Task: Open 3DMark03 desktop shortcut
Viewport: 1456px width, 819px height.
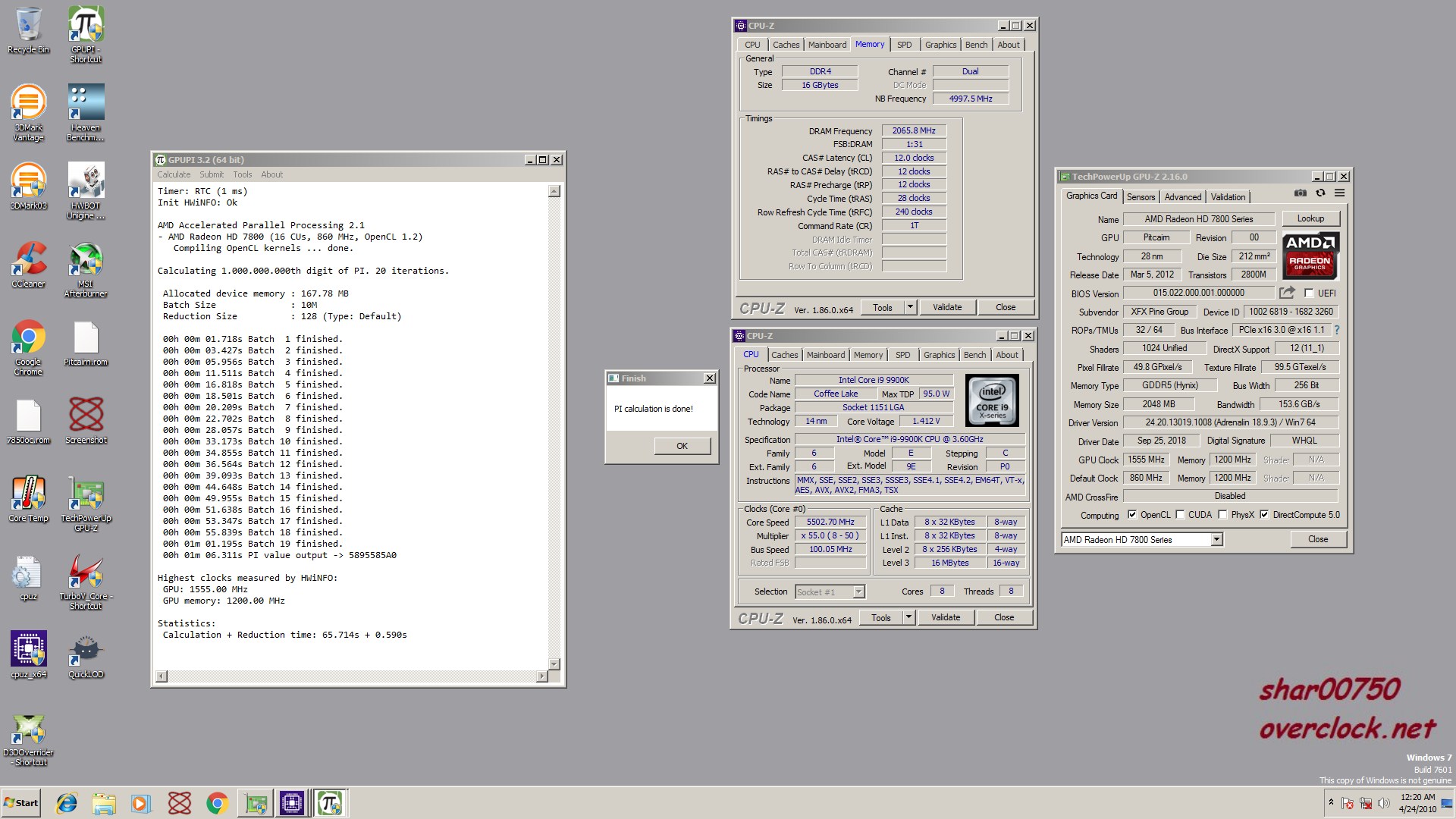Action: click(28, 187)
